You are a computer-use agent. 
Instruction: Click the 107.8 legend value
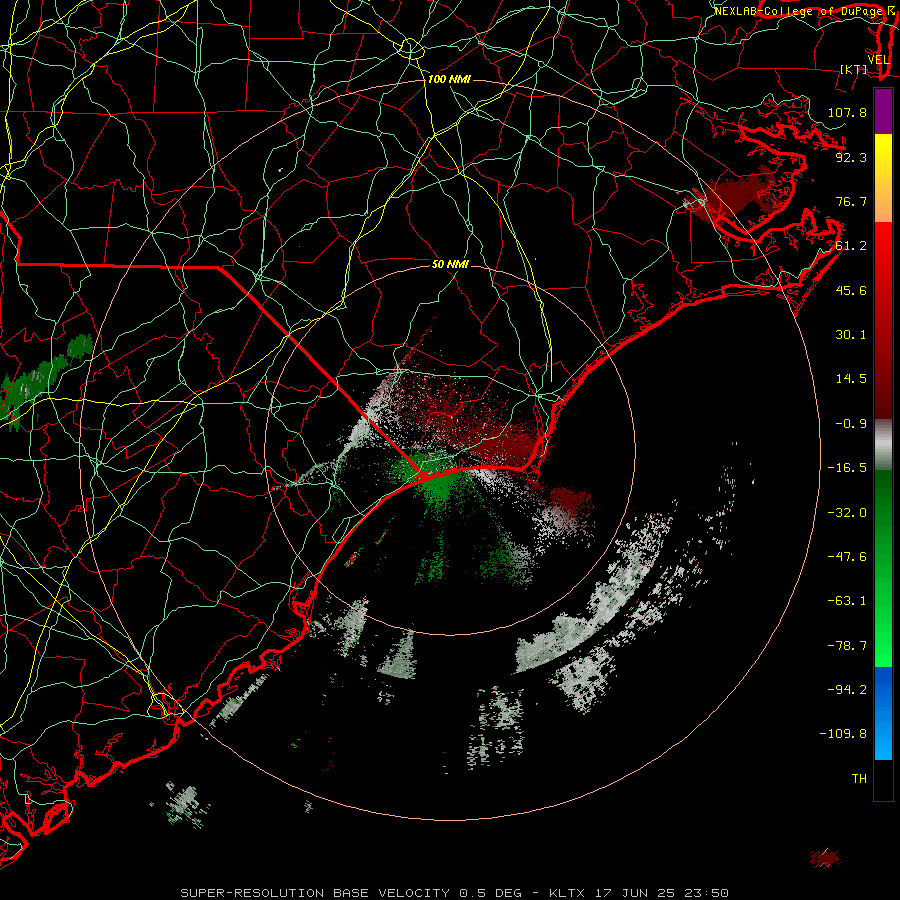pyautogui.click(x=847, y=112)
